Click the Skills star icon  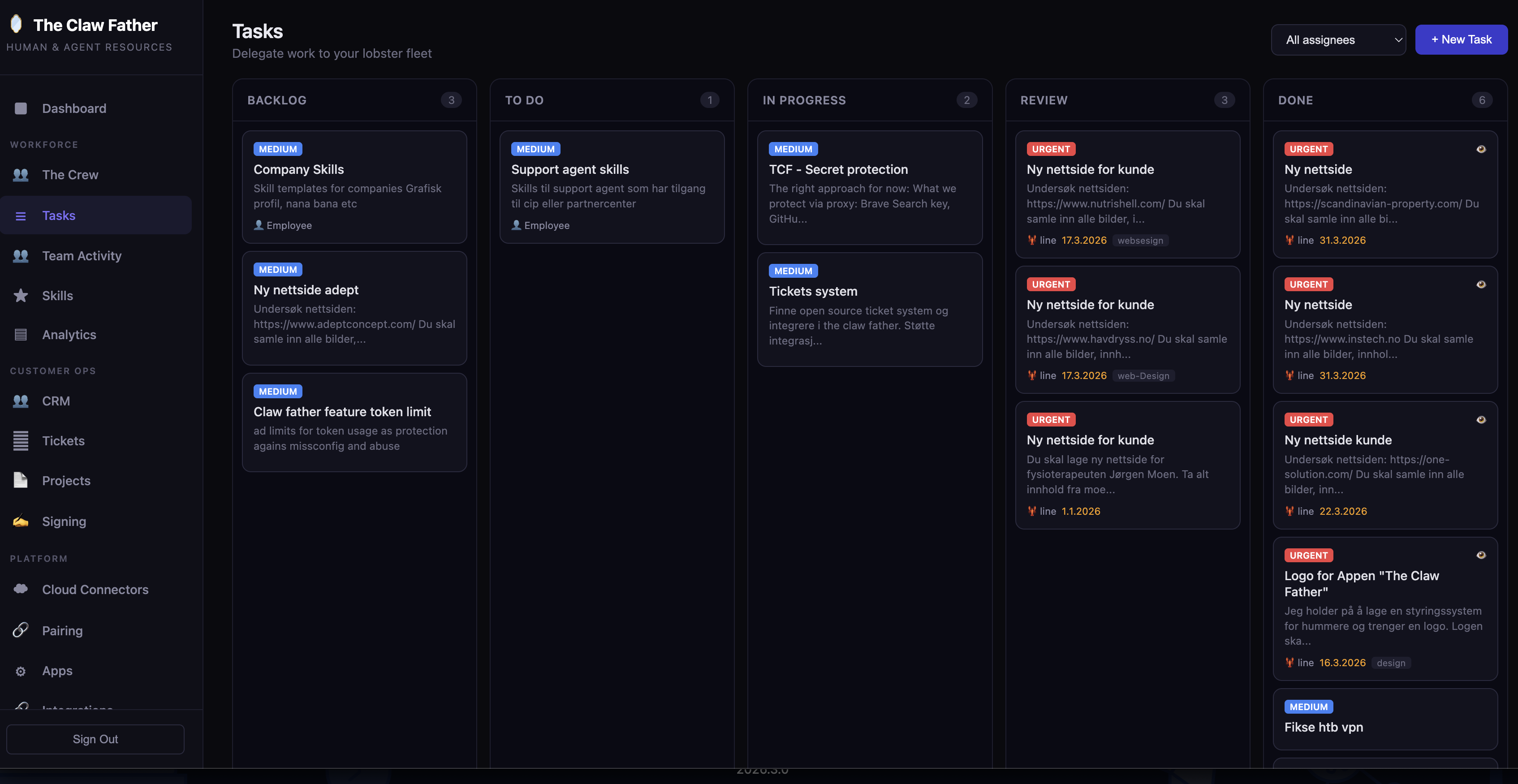(x=21, y=295)
